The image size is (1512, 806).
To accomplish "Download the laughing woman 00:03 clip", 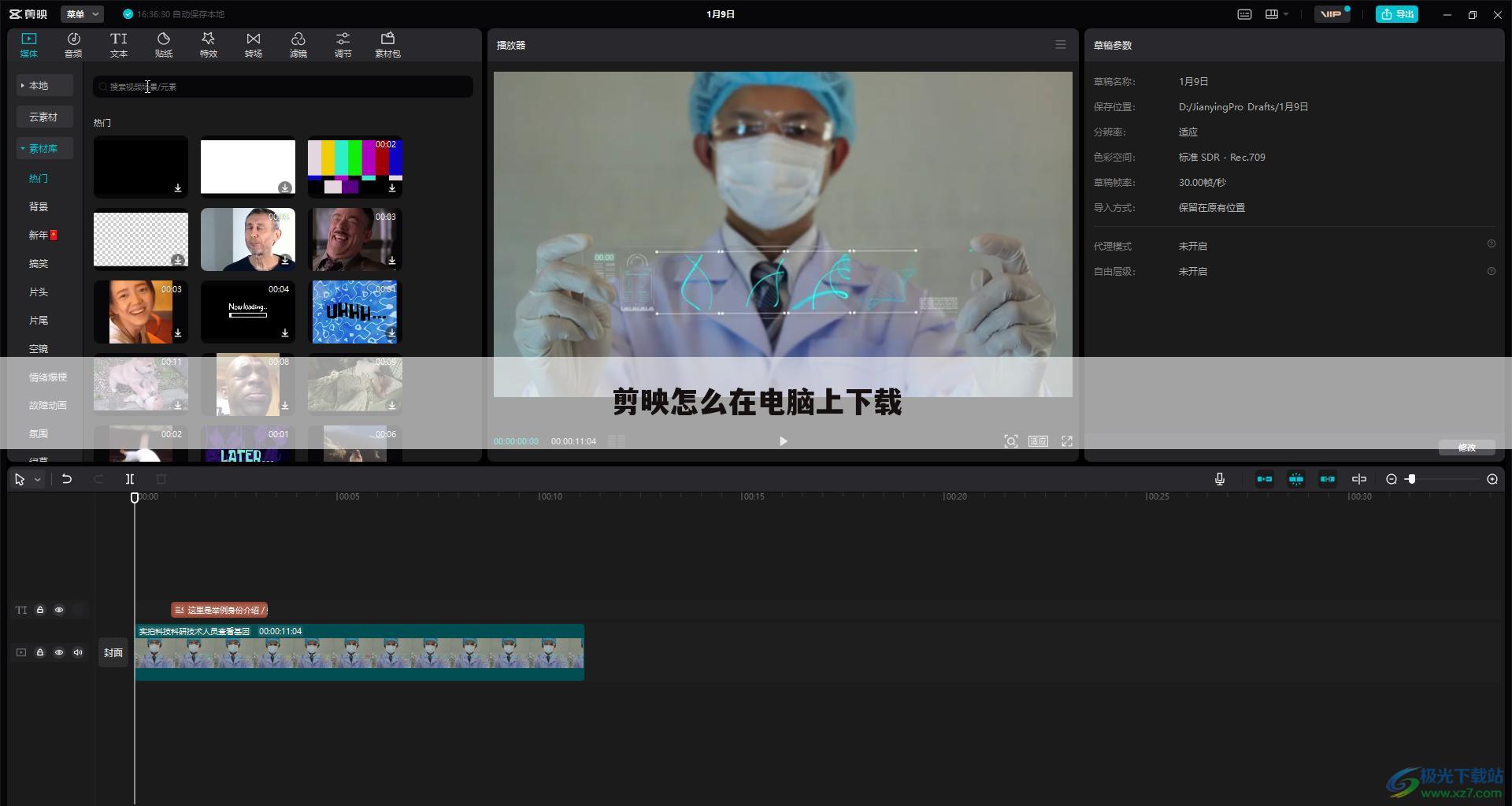I will [x=178, y=333].
